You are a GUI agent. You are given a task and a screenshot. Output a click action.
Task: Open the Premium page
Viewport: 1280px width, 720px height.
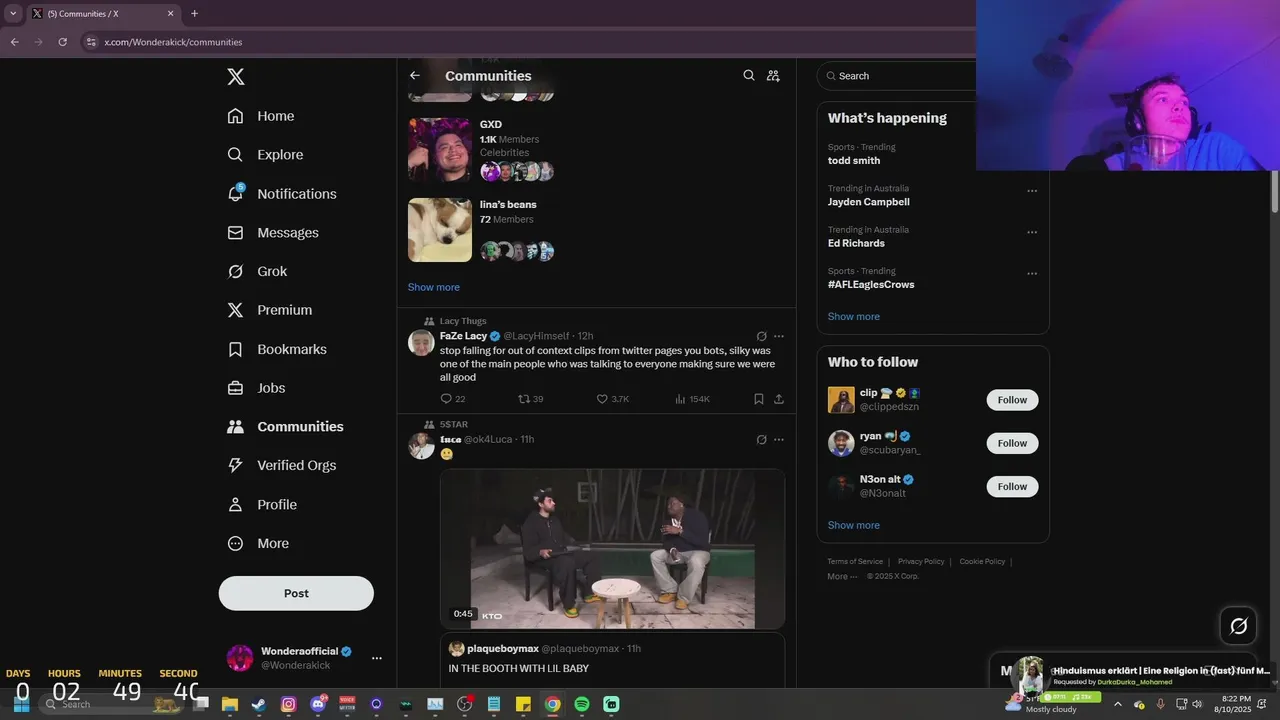269,310
